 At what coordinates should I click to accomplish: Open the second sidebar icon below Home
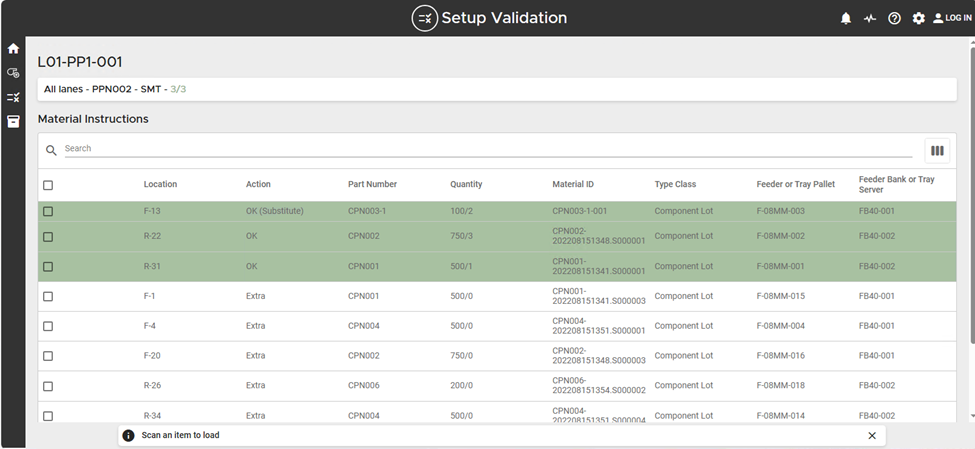[13, 73]
